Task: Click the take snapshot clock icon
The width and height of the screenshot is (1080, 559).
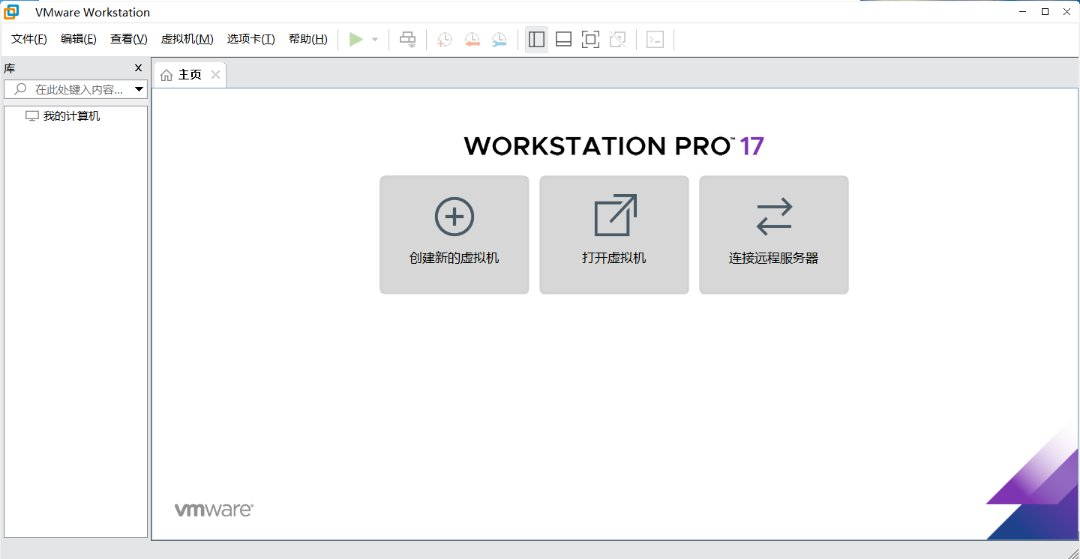Action: click(x=445, y=39)
